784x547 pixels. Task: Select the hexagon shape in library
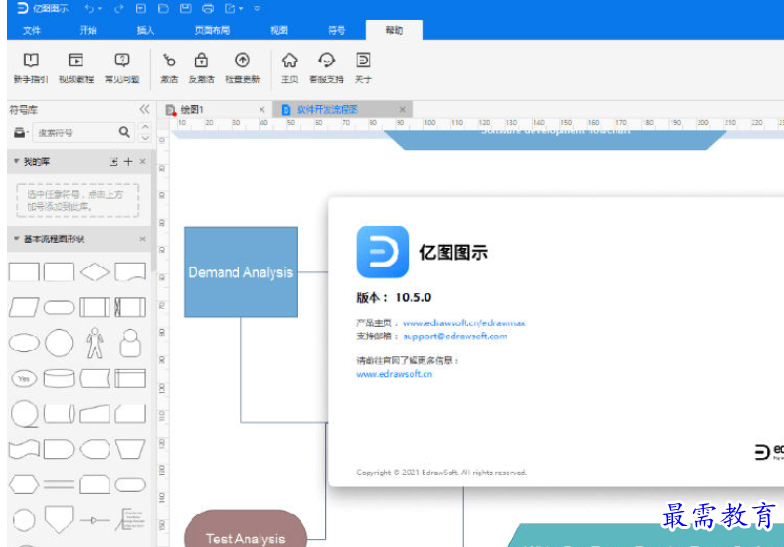coord(24,484)
